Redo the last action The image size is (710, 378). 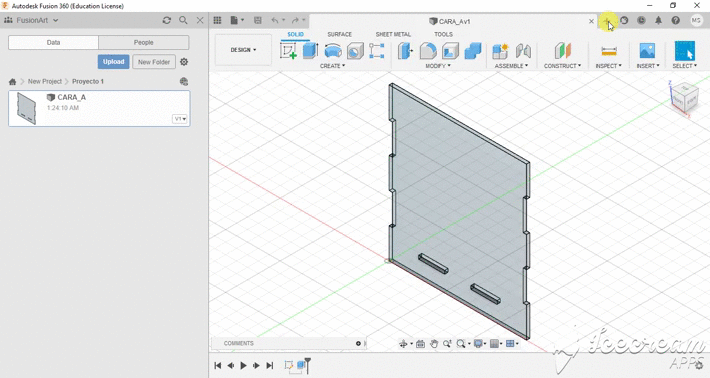click(295, 20)
